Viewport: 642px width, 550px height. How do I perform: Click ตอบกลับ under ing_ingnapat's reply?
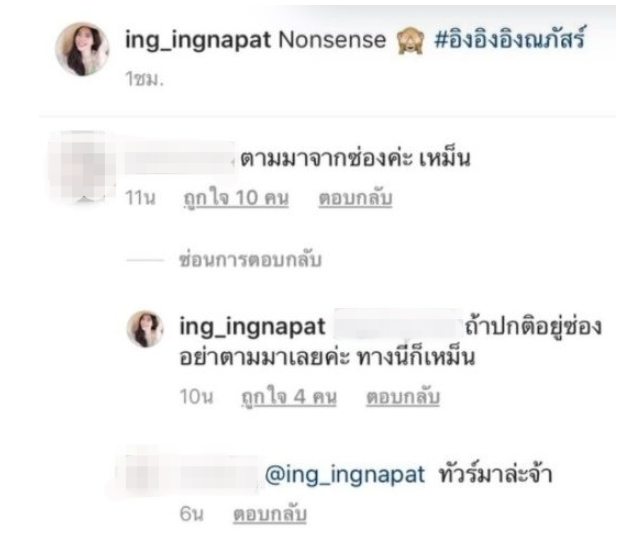(403, 397)
